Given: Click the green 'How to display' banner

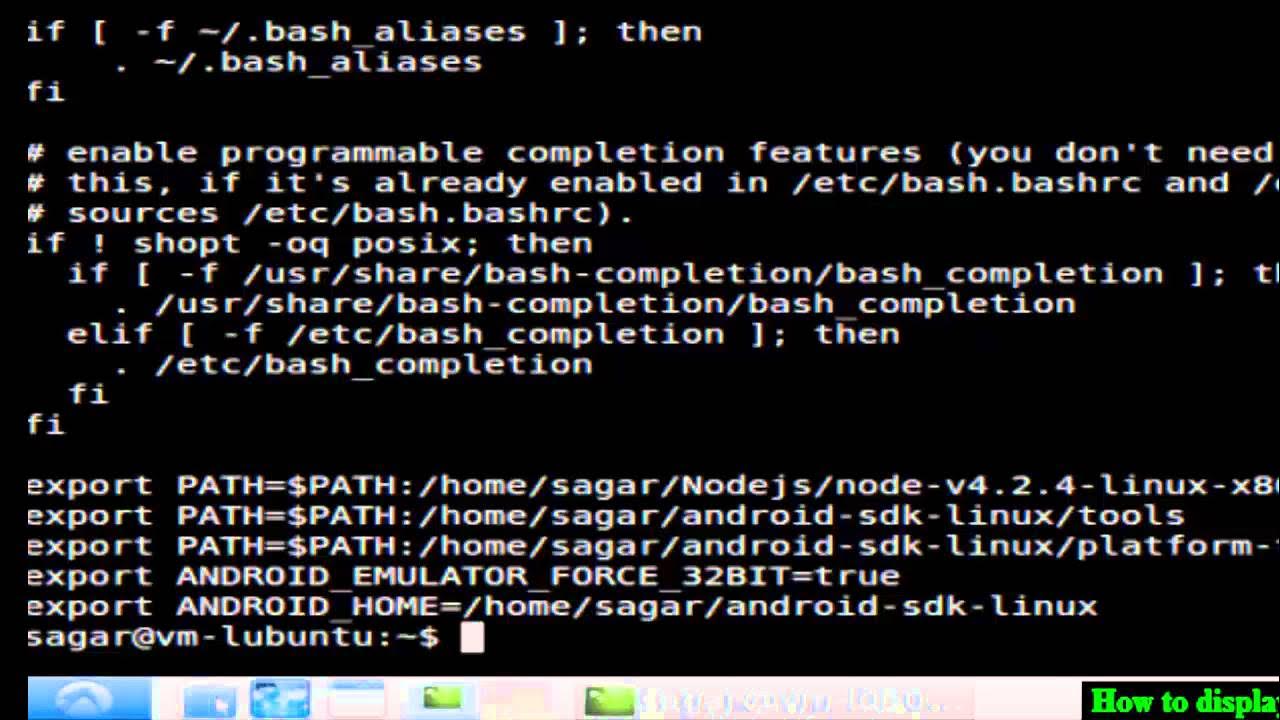Looking at the screenshot, I should [x=1181, y=700].
